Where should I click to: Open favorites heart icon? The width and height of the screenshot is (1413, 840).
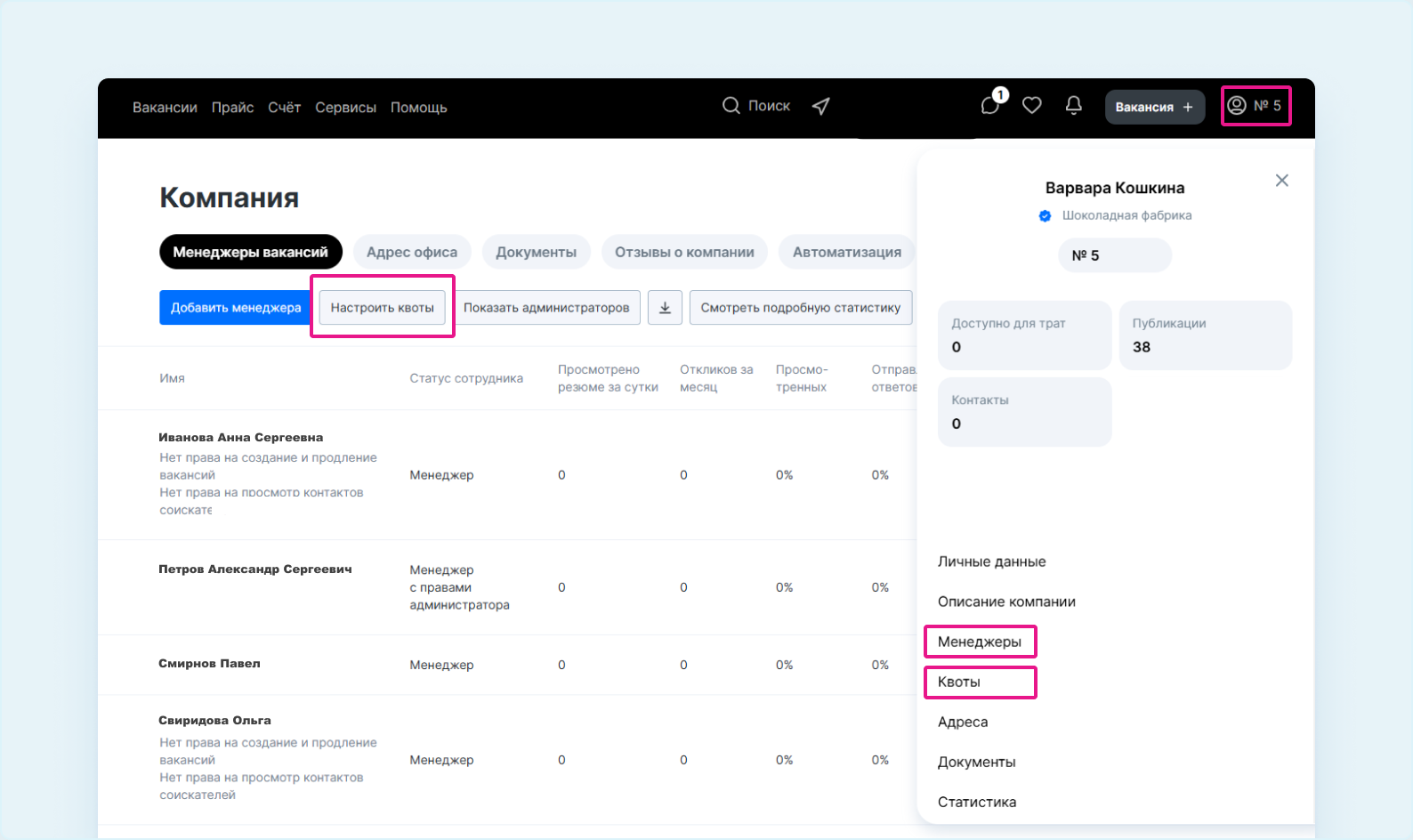click(x=1032, y=106)
